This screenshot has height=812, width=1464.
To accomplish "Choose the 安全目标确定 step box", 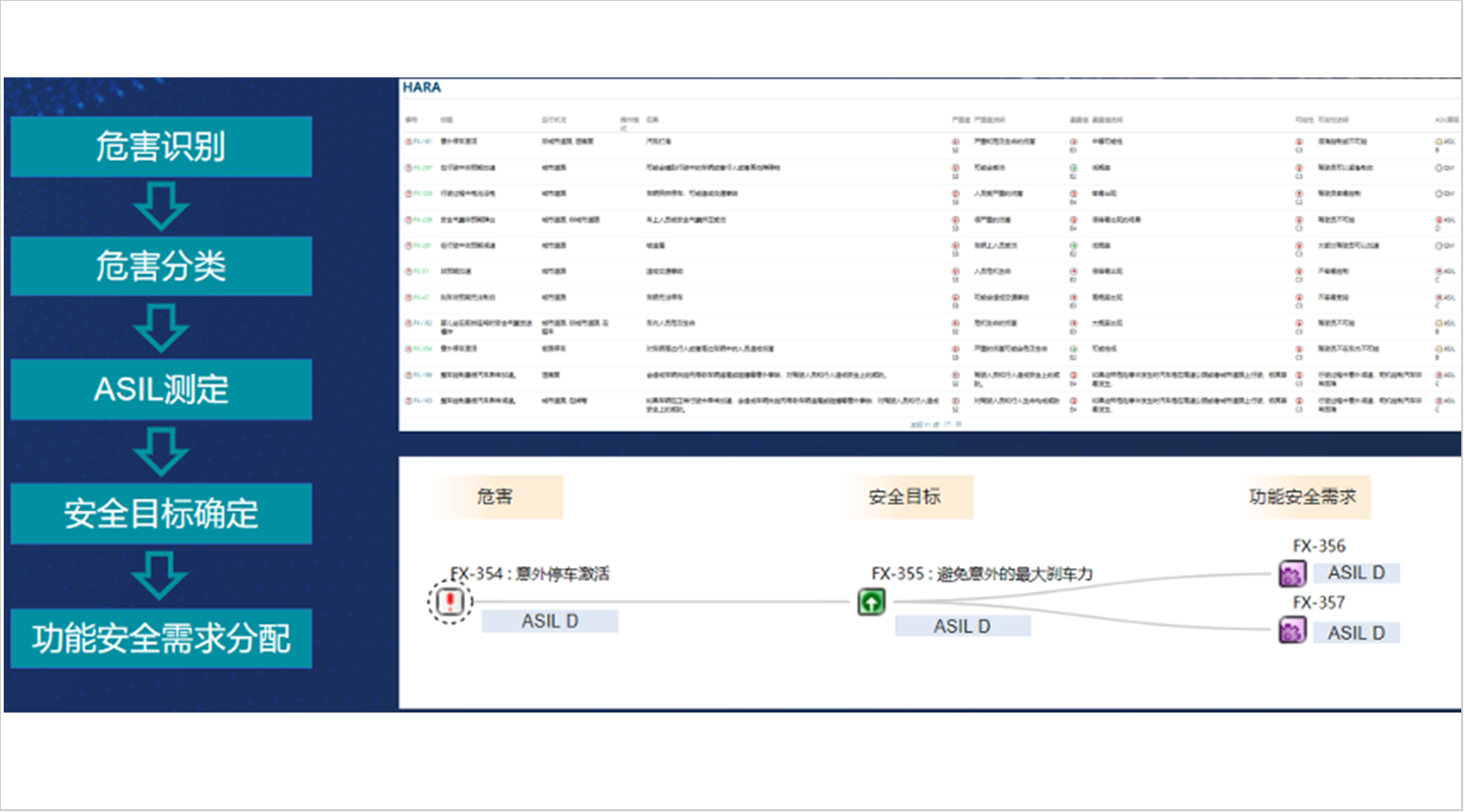I will pyautogui.click(x=161, y=513).
